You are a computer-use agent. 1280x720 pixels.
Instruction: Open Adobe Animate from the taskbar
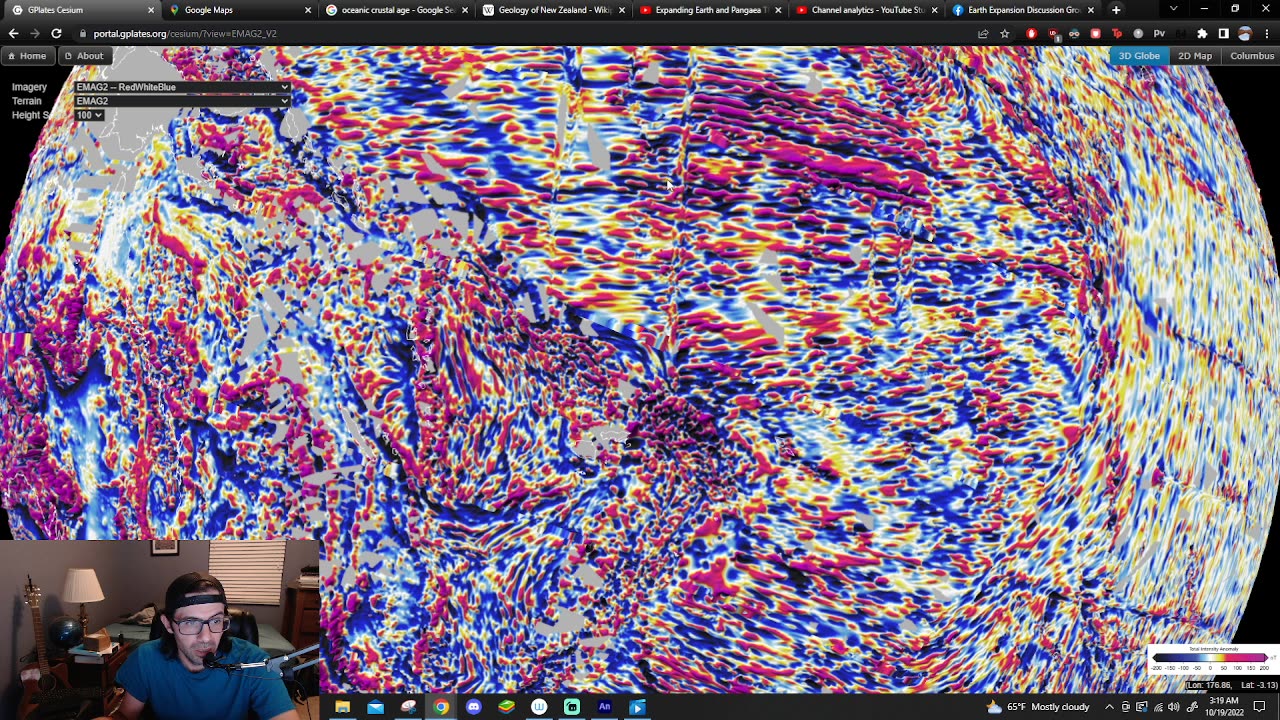(x=605, y=707)
